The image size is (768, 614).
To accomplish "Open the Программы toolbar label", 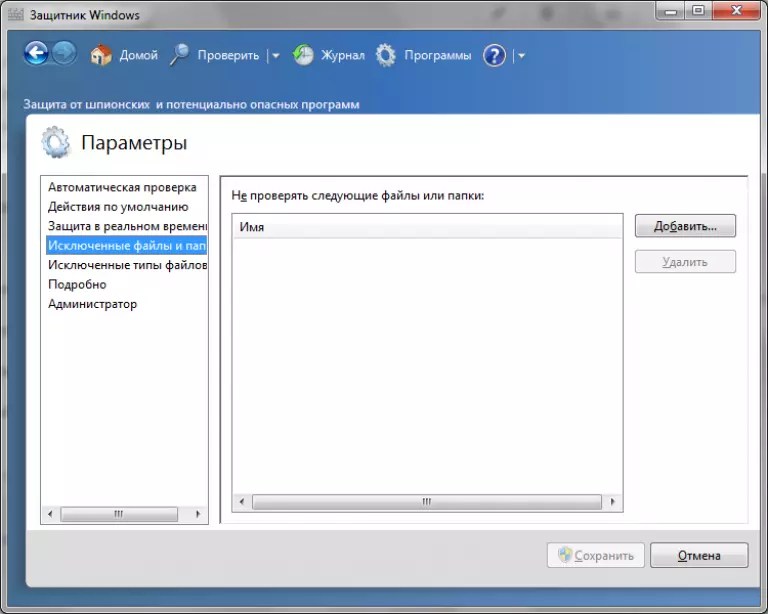I will coord(438,55).
